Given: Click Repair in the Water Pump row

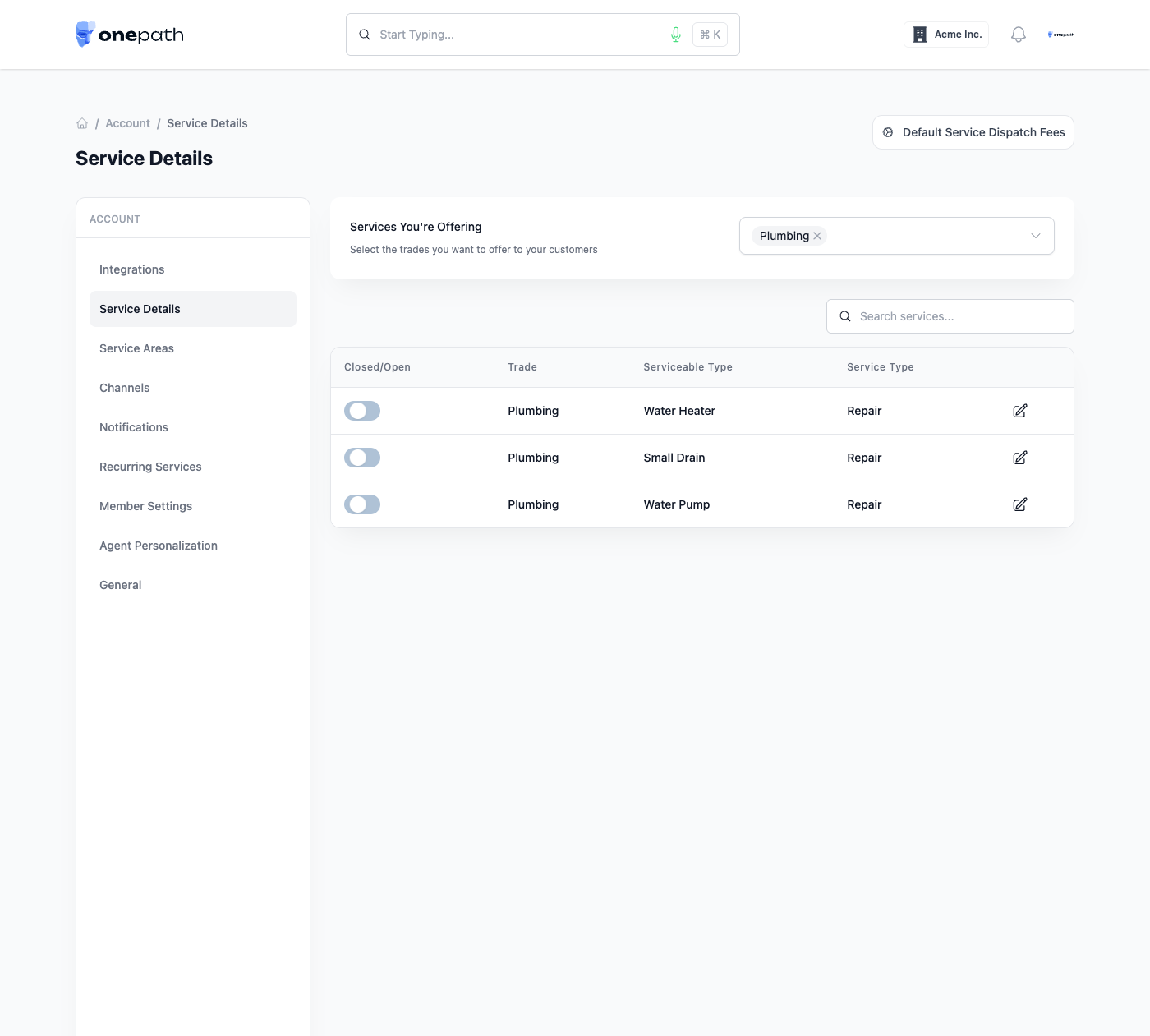Looking at the screenshot, I should click(x=864, y=504).
